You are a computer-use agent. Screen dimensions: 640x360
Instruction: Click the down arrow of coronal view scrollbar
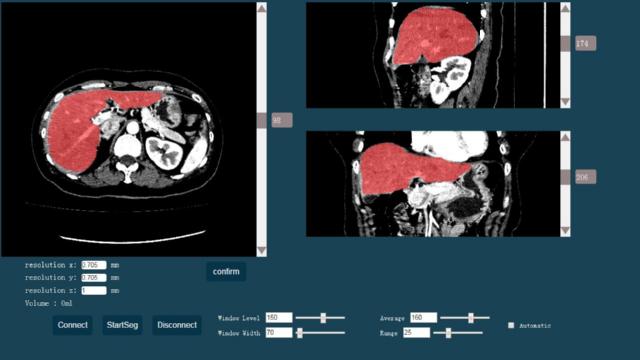(x=565, y=230)
